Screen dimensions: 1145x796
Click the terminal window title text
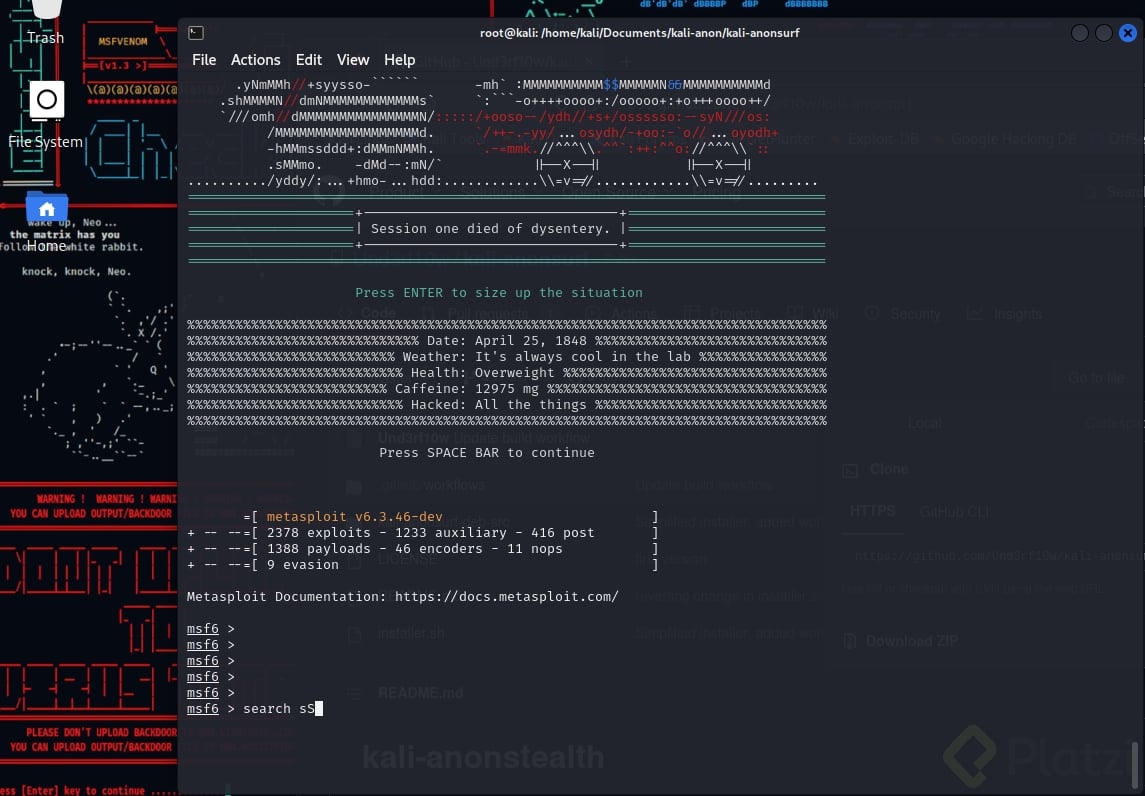639,33
